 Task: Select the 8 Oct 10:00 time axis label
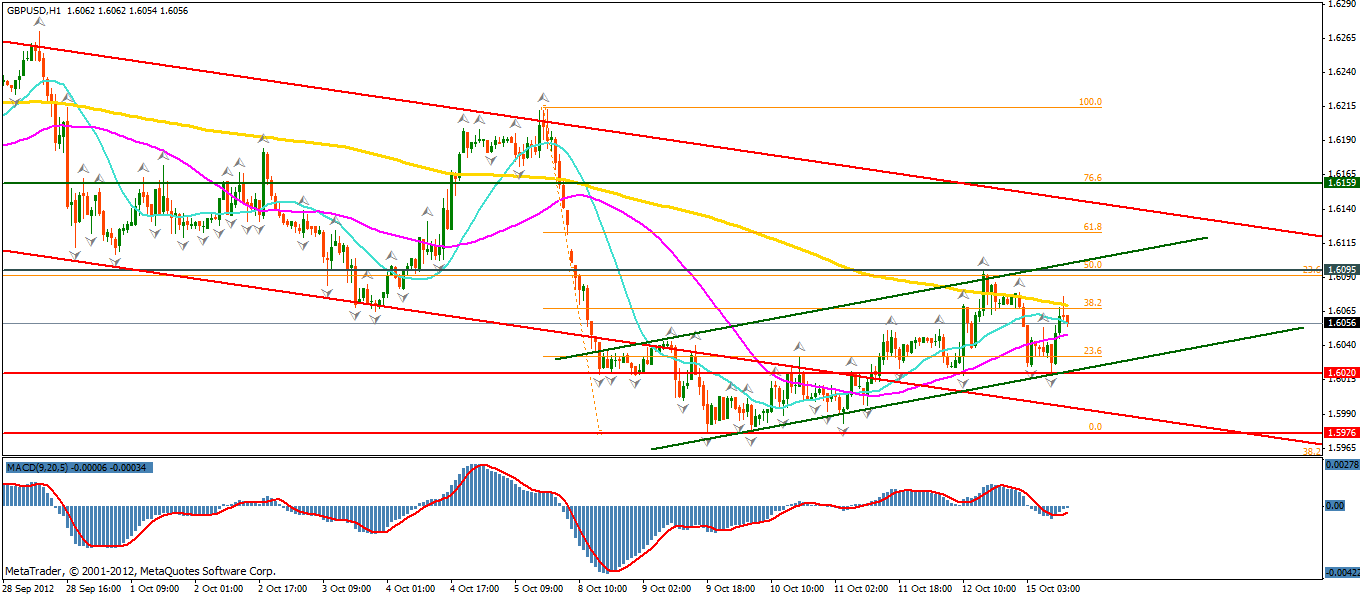[x=603, y=589]
